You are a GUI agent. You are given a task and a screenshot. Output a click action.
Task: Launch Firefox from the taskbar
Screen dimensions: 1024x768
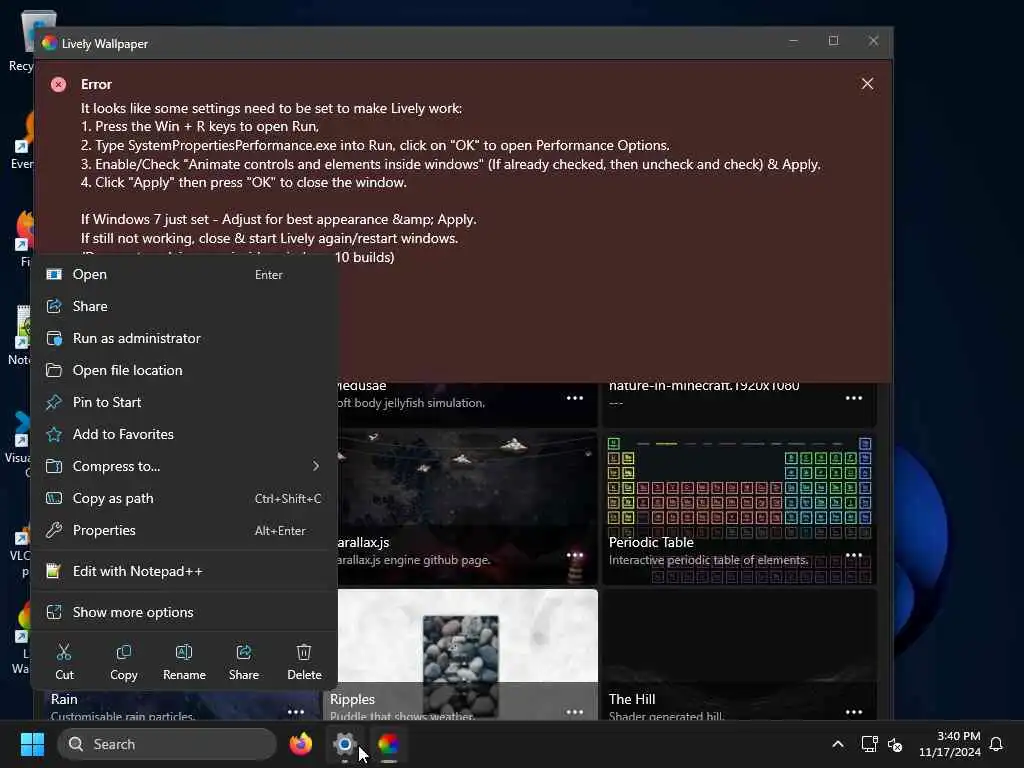point(301,744)
